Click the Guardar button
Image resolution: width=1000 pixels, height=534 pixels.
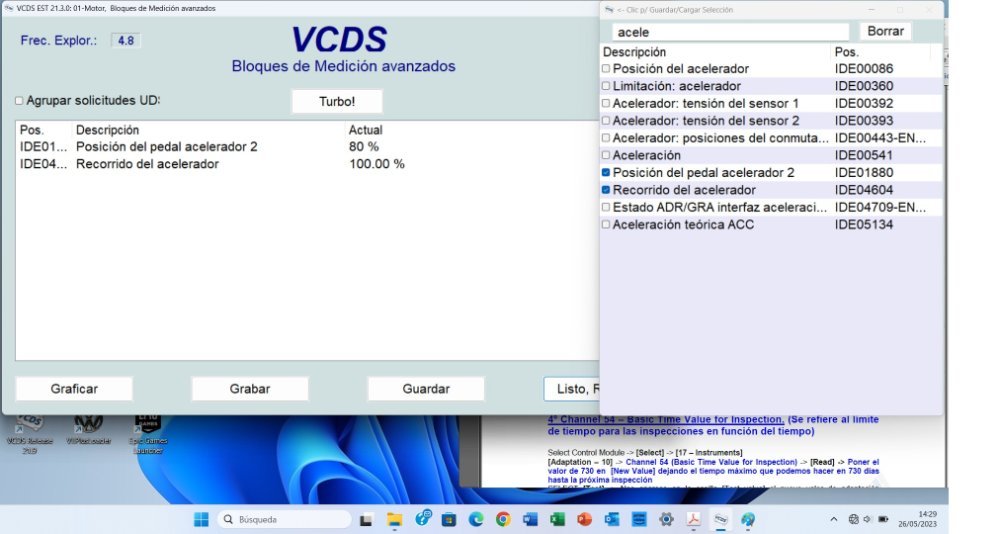pos(426,389)
